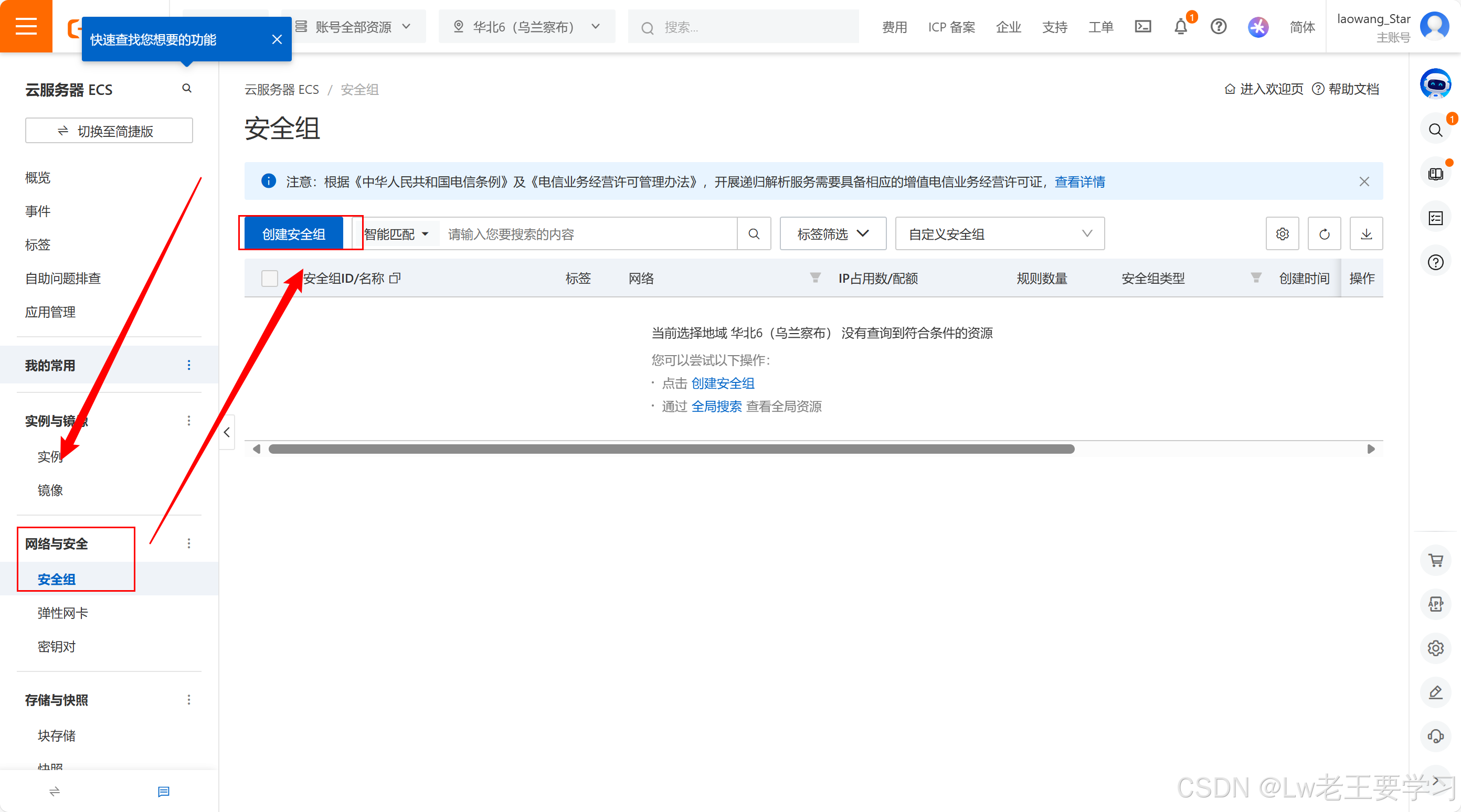The height and width of the screenshot is (812, 1461).
Task: Open the 企业 top menu
Action: [x=1009, y=27]
